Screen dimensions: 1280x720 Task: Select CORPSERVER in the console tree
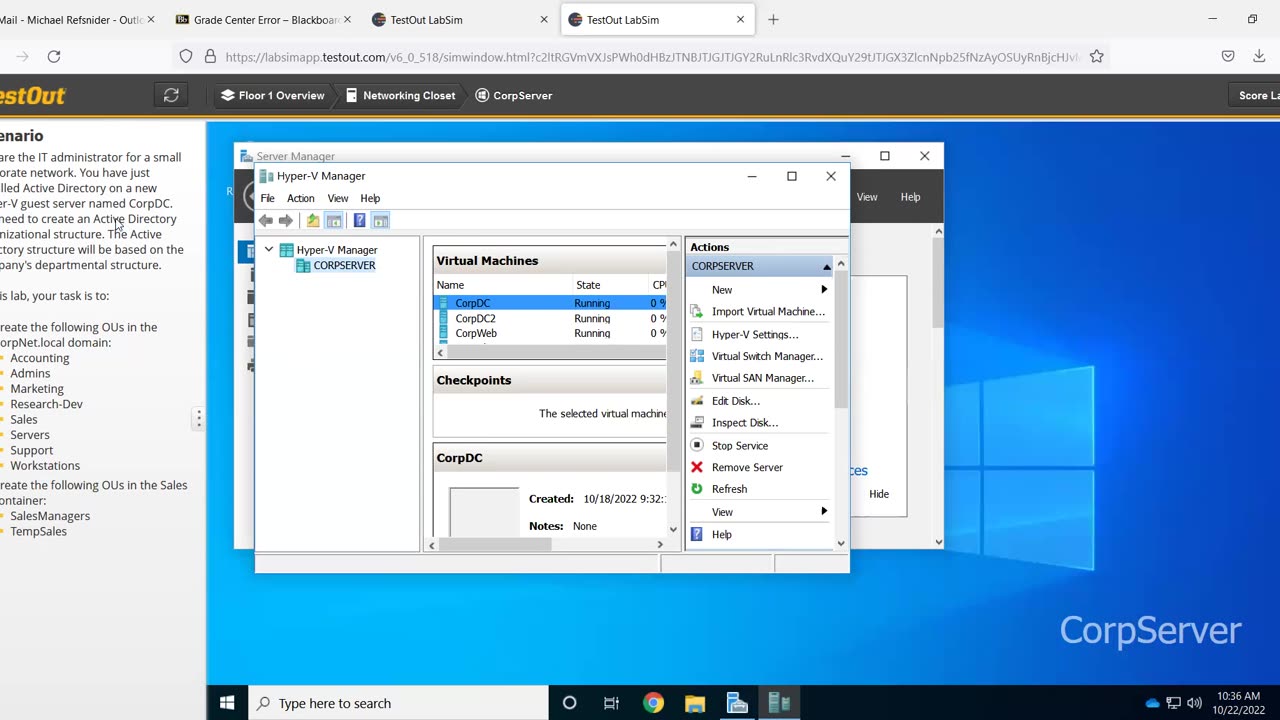pyautogui.click(x=344, y=265)
